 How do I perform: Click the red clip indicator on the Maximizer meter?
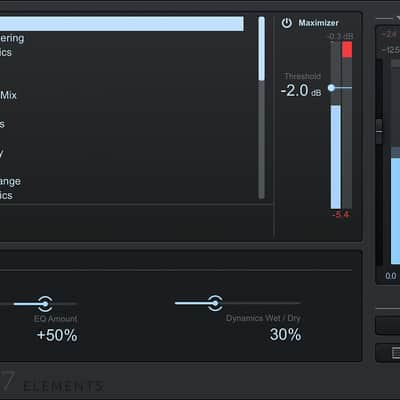[x=347, y=49]
